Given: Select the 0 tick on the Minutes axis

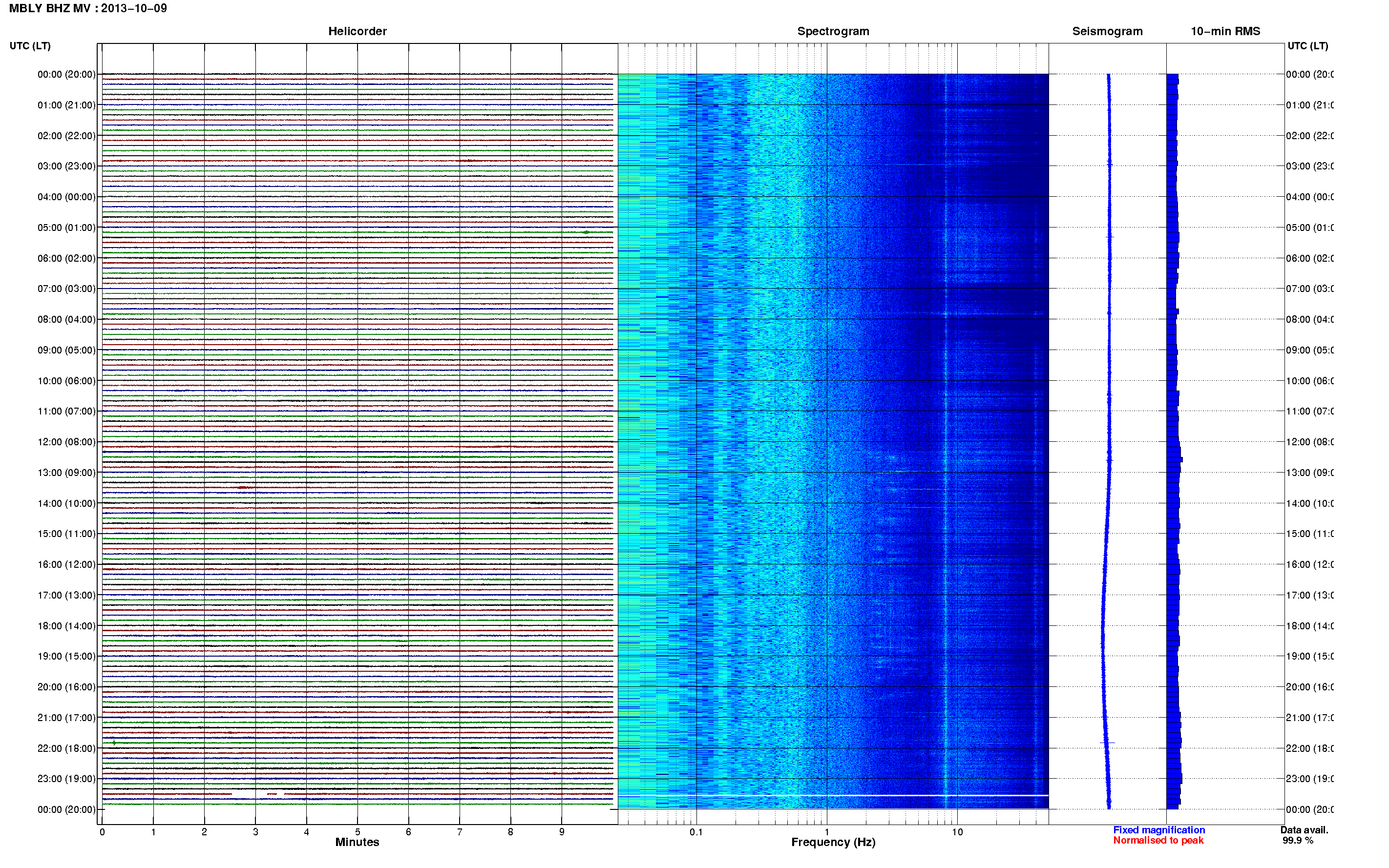Looking at the screenshot, I should tap(102, 832).
